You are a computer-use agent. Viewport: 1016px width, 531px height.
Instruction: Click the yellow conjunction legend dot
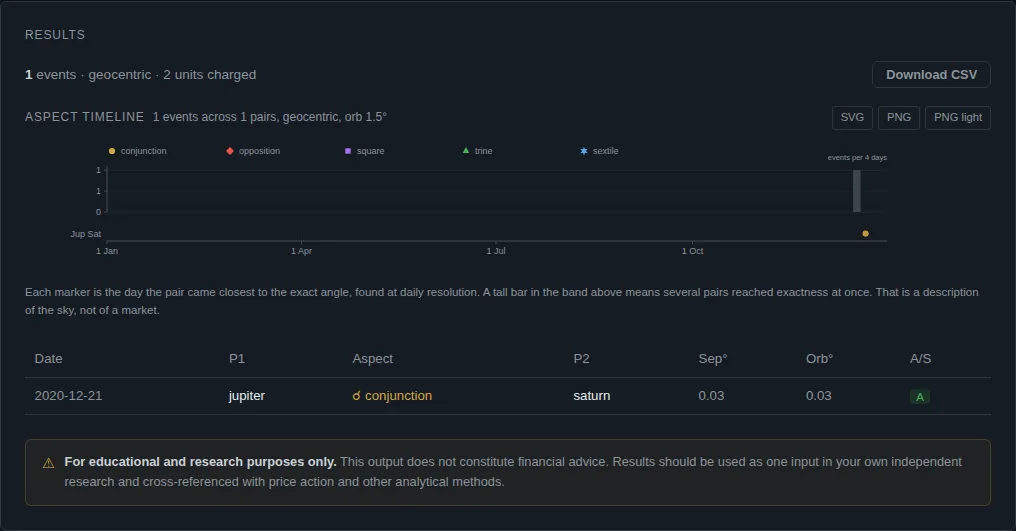tap(112, 151)
